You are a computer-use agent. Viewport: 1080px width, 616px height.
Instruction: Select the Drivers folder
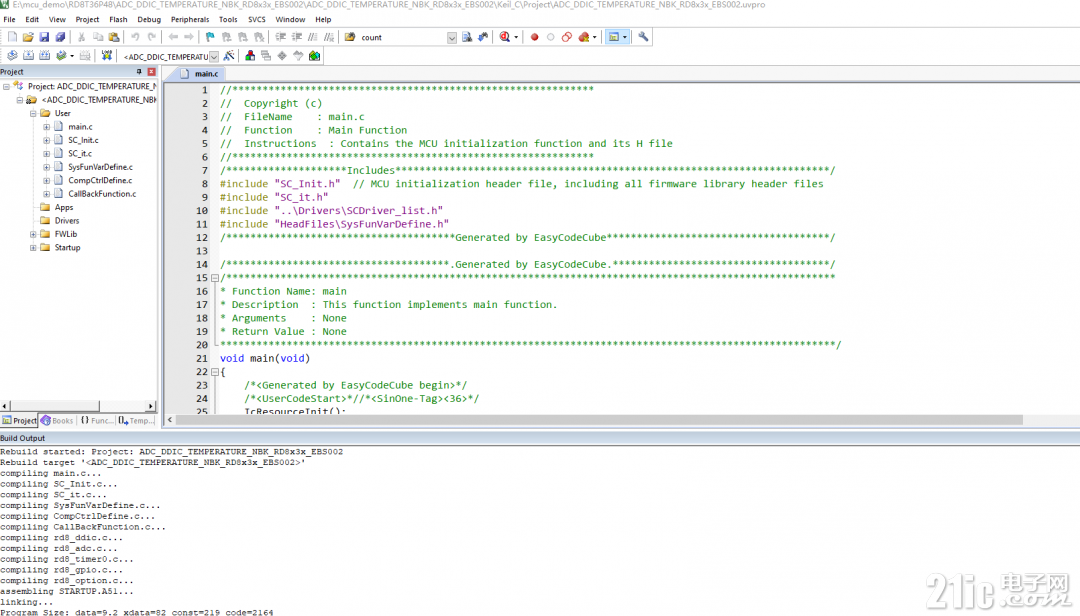click(x=67, y=220)
